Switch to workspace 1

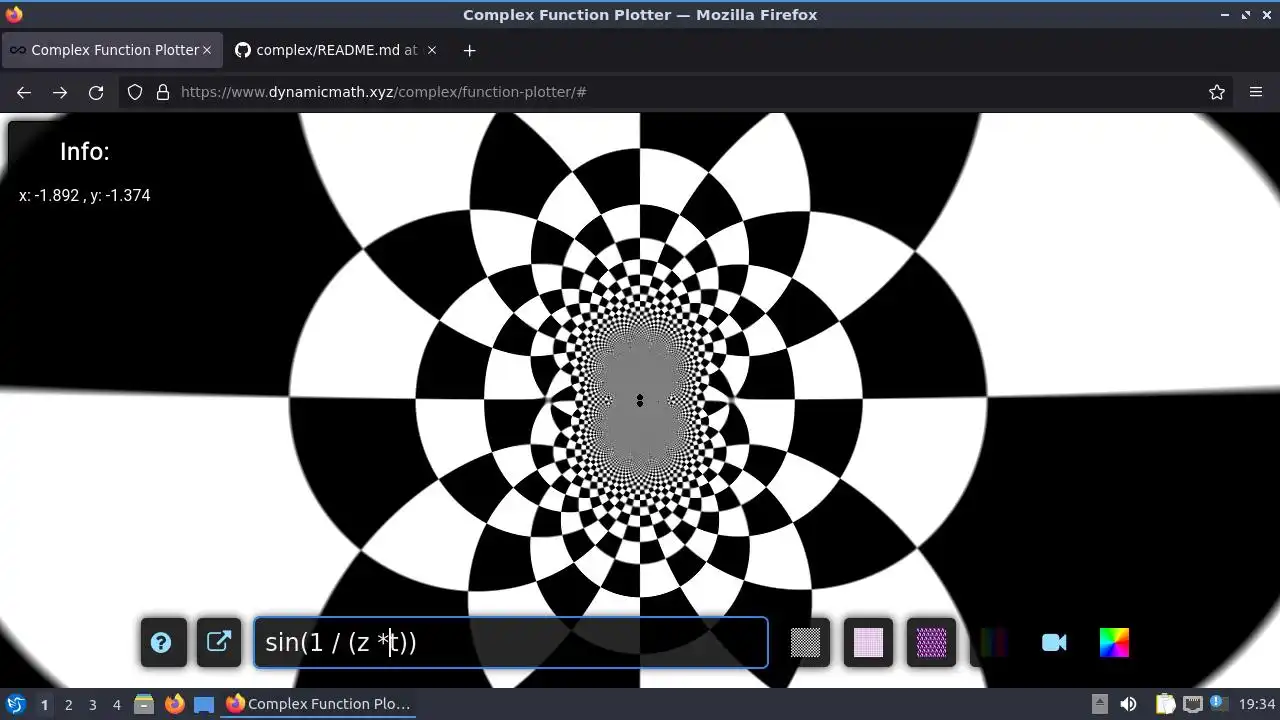(x=44, y=705)
